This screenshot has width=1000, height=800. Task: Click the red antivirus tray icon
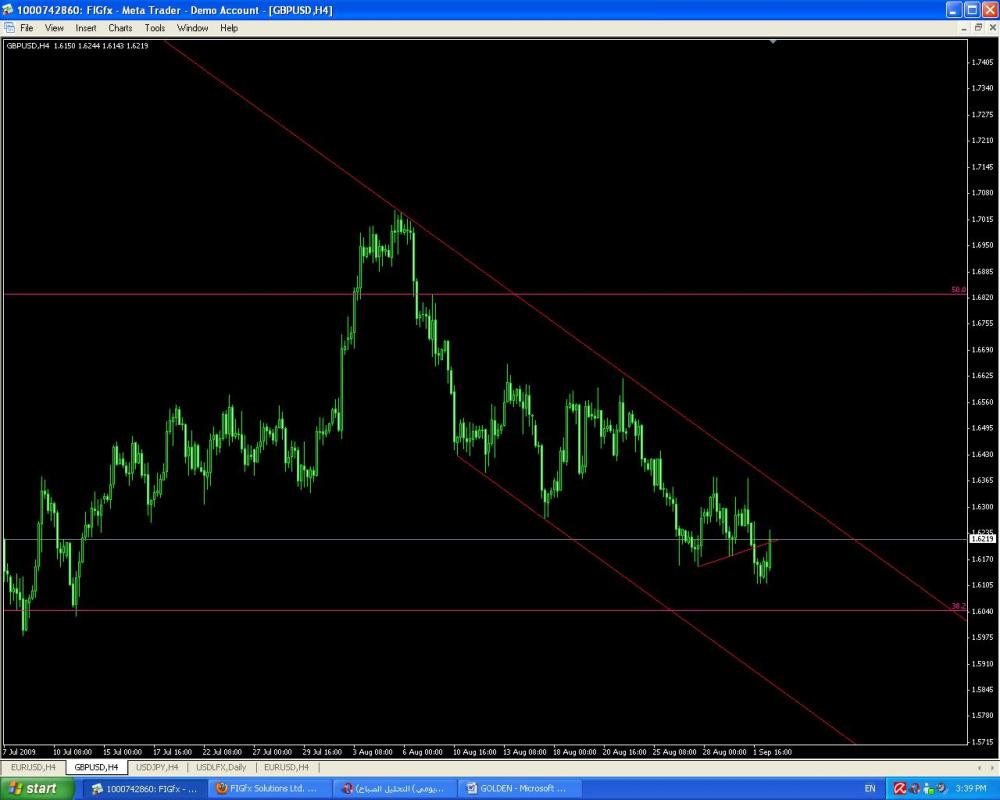click(x=900, y=789)
